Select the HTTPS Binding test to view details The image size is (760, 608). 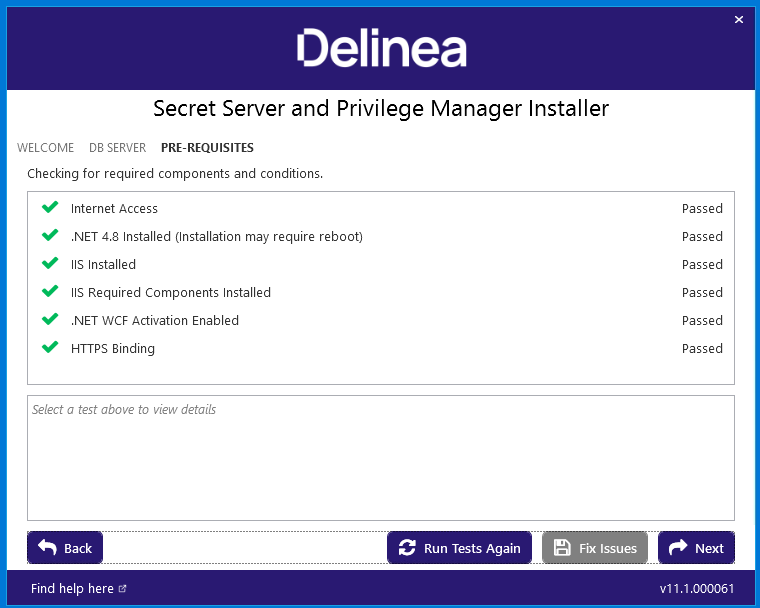381,348
